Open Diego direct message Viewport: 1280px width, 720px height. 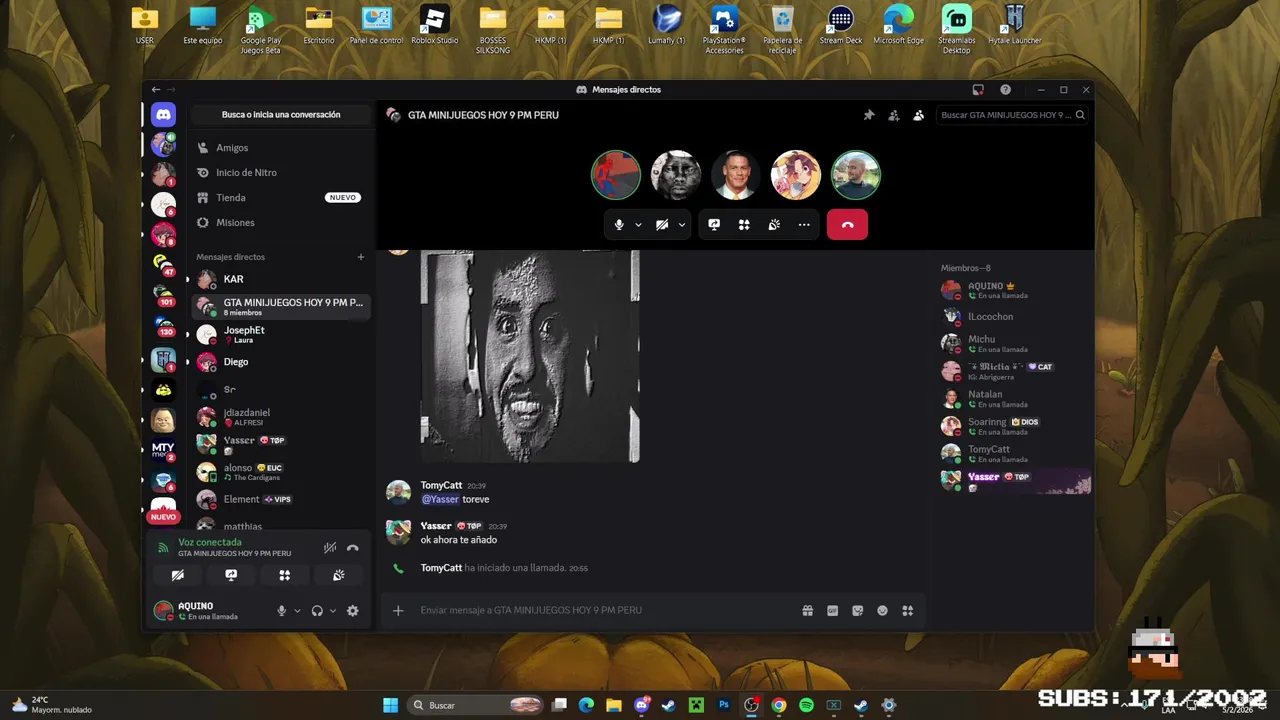coord(279,362)
